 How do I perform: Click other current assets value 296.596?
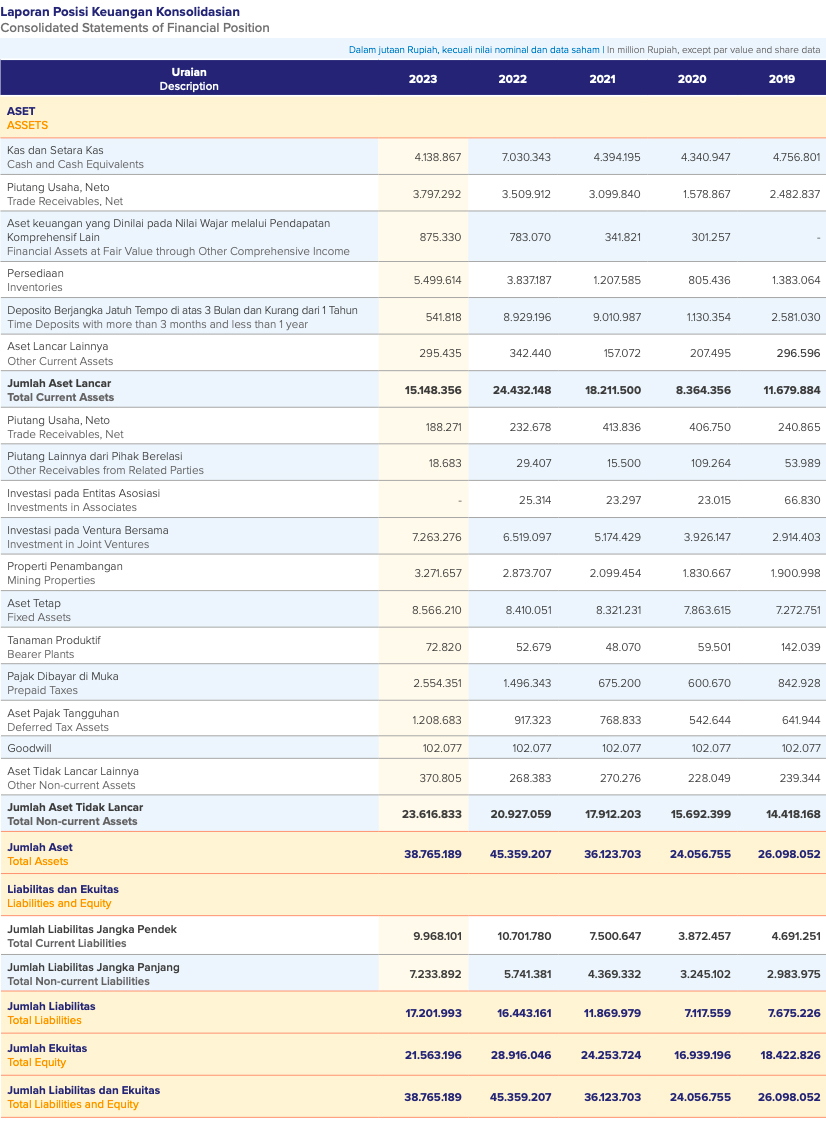(x=799, y=353)
